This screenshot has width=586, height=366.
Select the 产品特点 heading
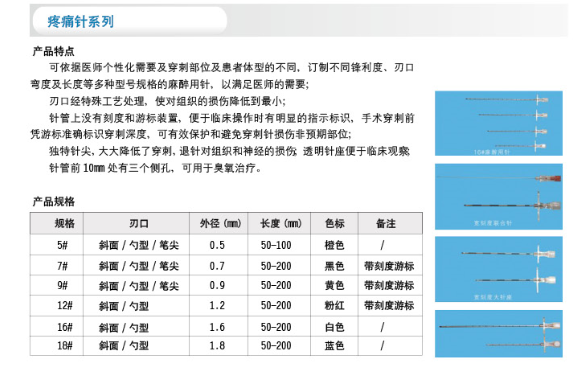pyautogui.click(x=53, y=51)
